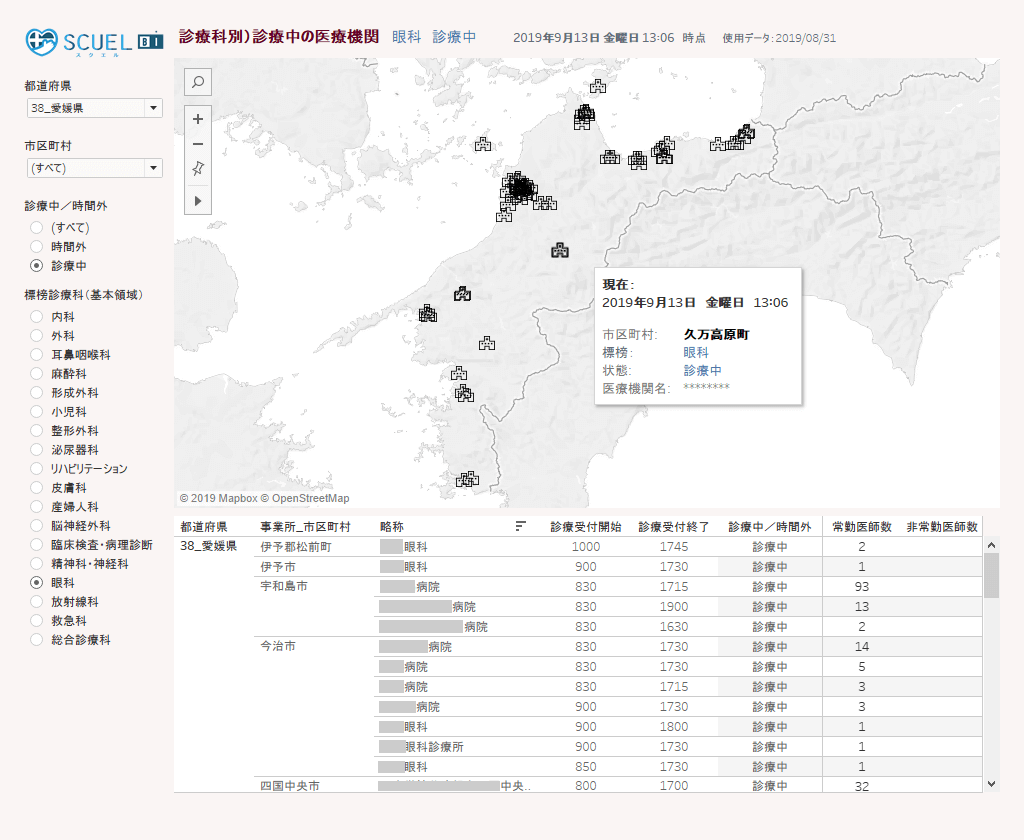Image resolution: width=1024 pixels, height=840 pixels.
Task: Click the map pin reset icon
Action: coord(198,169)
